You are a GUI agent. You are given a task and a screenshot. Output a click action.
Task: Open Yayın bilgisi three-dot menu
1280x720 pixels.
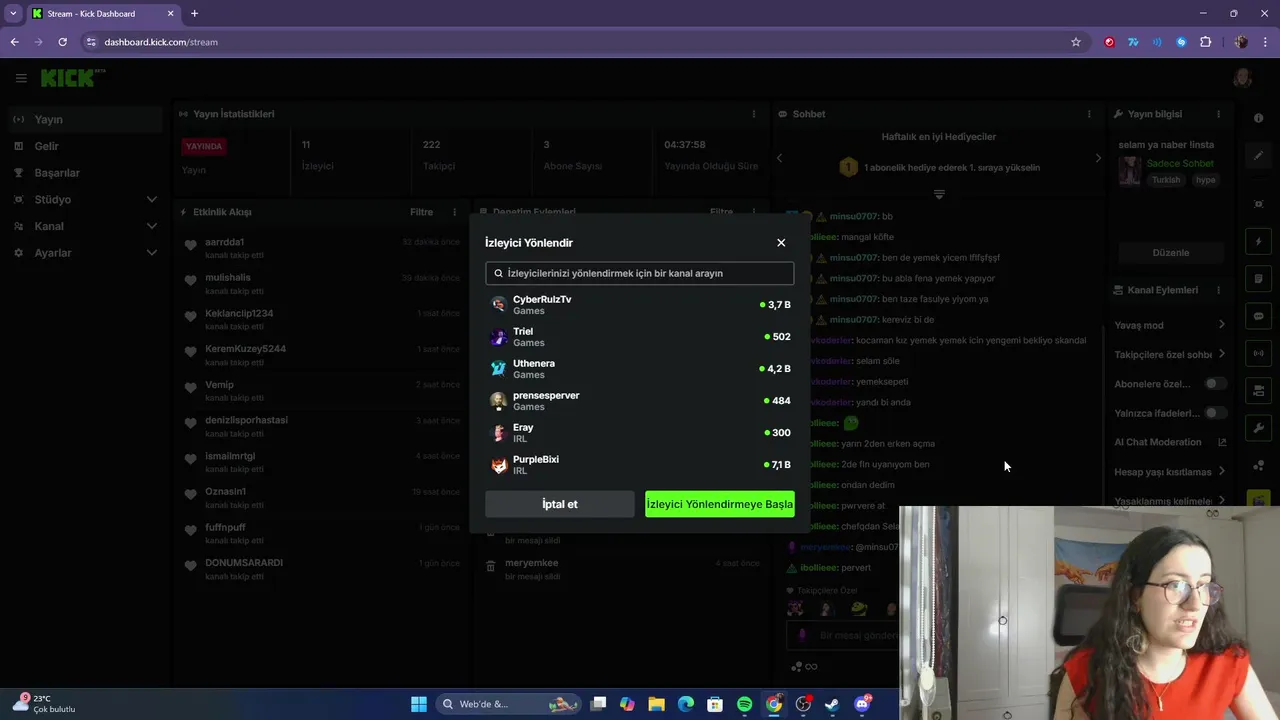[1218, 114]
